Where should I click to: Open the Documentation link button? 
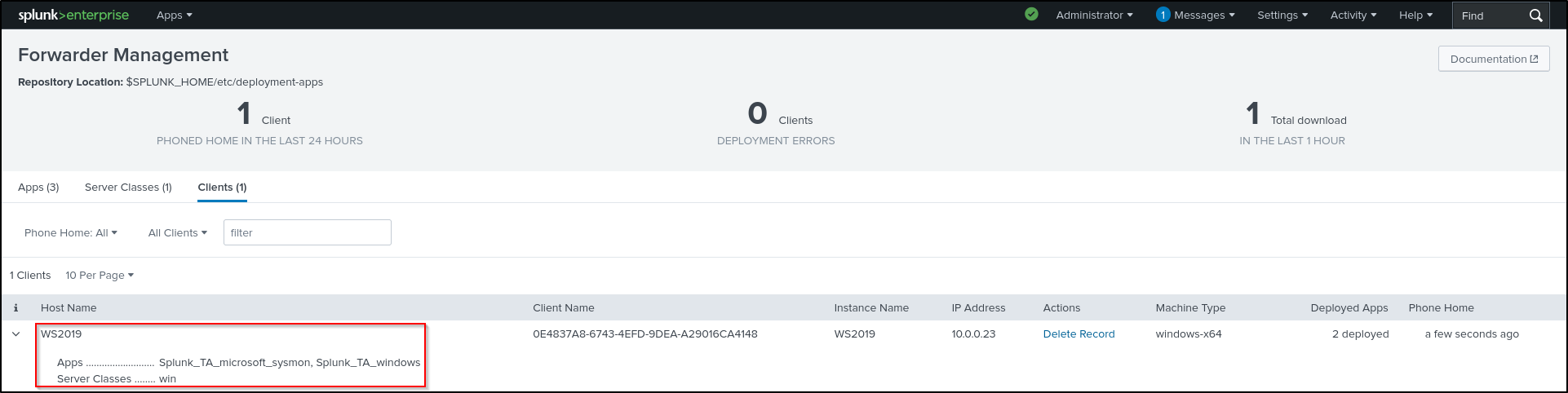click(x=1494, y=59)
